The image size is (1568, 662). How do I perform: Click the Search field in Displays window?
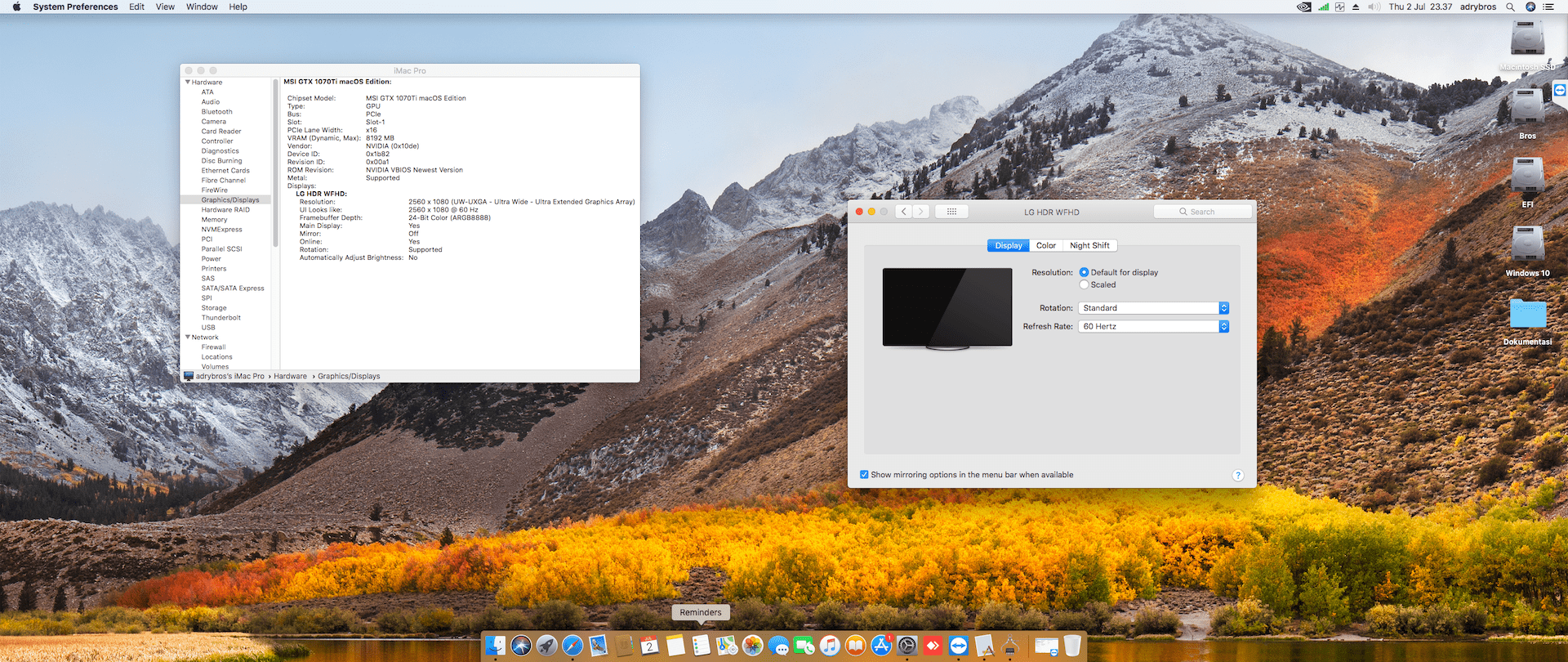coord(1203,212)
